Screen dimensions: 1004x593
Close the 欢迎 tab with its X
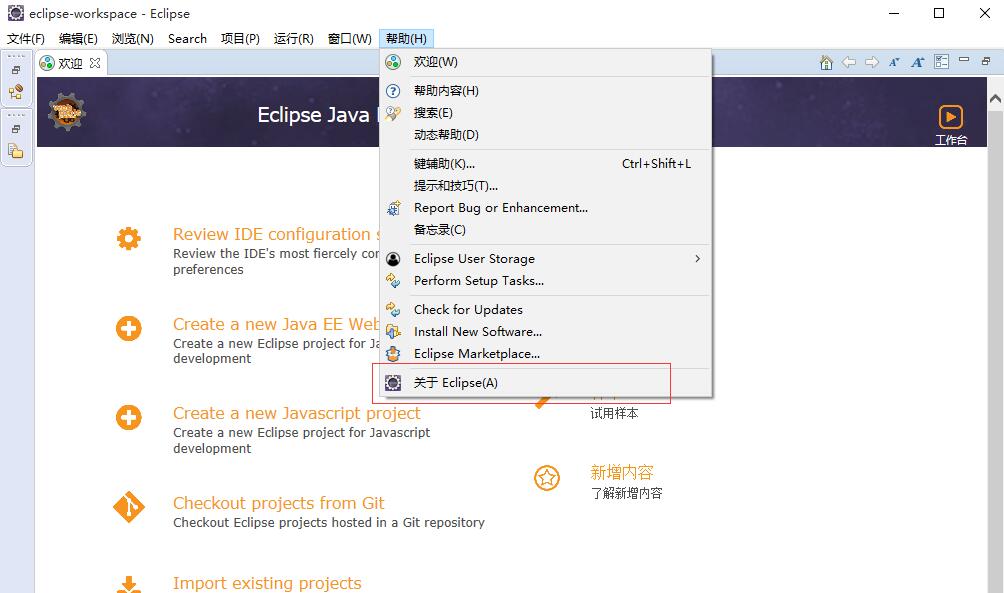95,63
